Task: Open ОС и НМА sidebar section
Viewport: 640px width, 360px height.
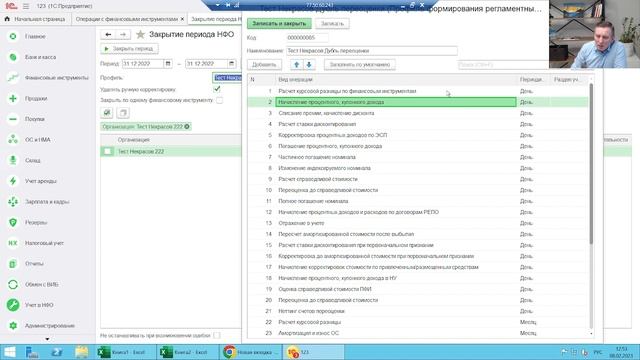Action: (x=38, y=140)
